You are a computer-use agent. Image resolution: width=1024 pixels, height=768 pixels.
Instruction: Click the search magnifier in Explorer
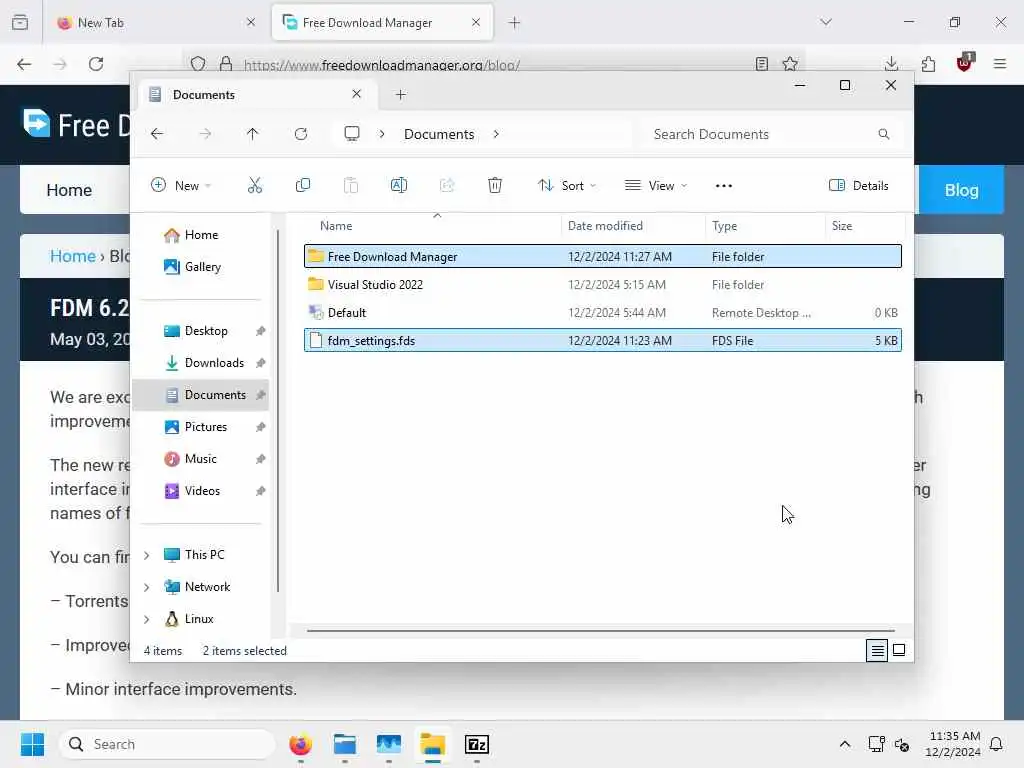coord(884,134)
